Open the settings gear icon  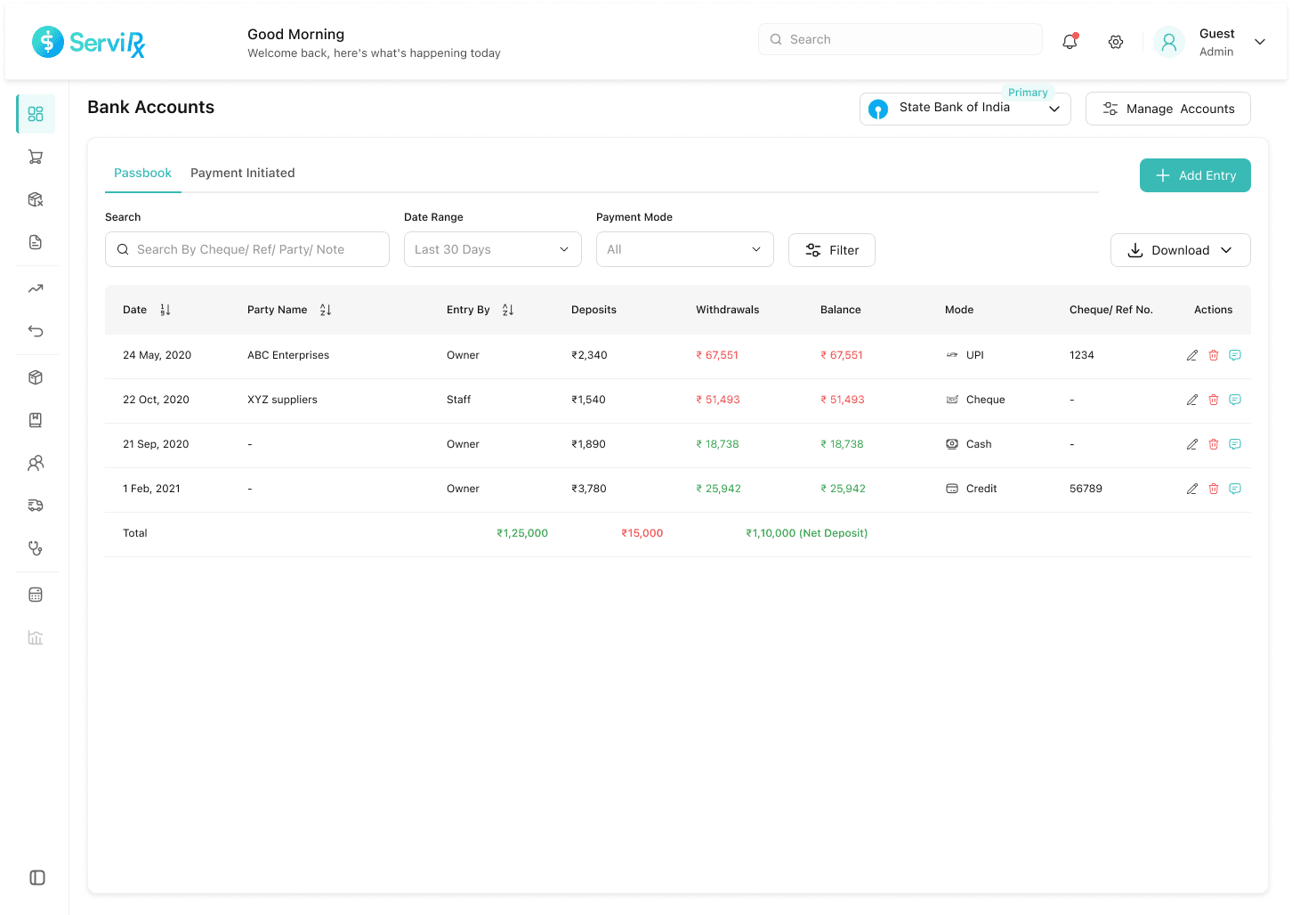(x=1115, y=42)
